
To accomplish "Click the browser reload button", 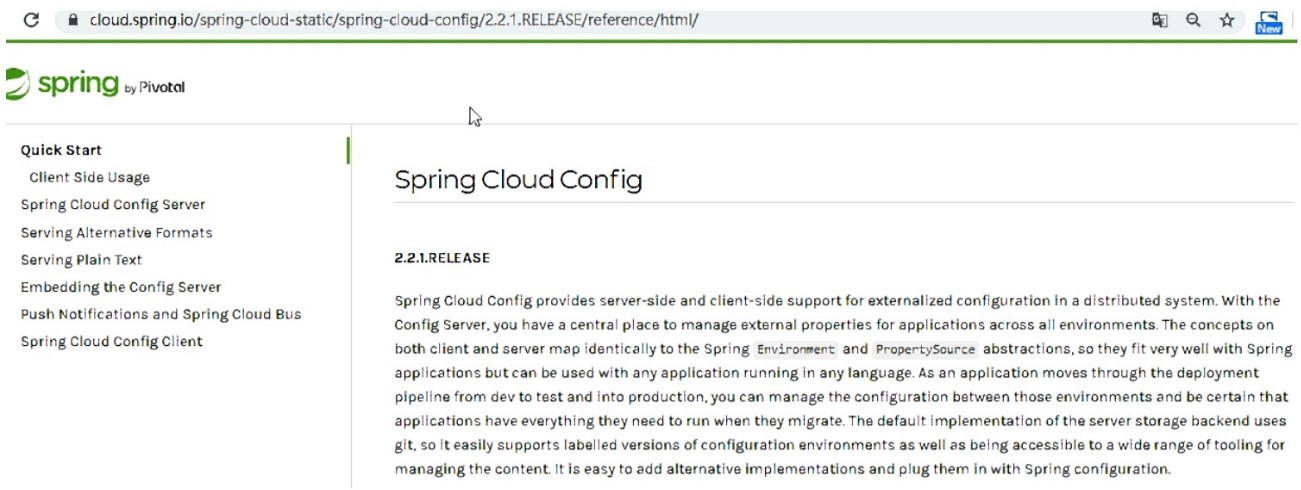I will [x=31, y=20].
